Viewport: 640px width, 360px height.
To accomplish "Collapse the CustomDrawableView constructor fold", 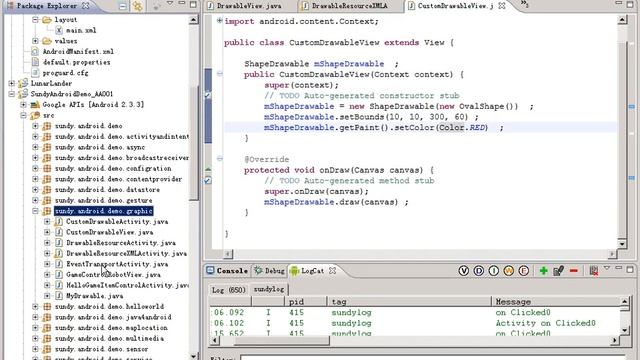I will 220,74.
